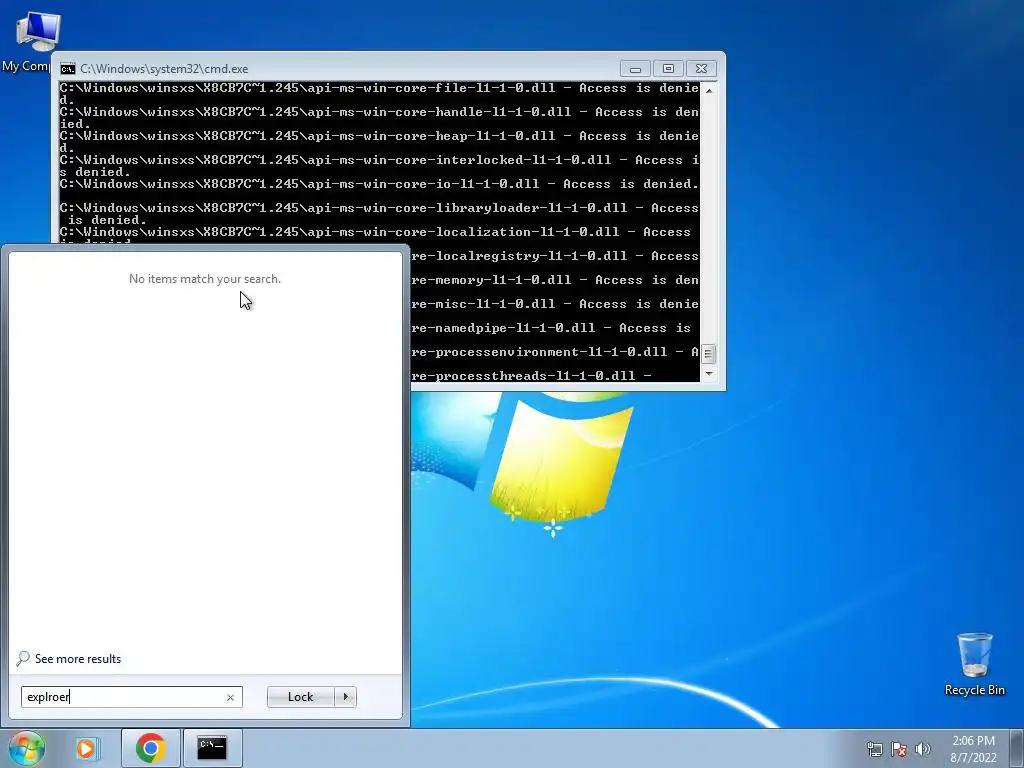The image size is (1024, 768).
Task: Open the Action Center flag icon
Action: [899, 749]
